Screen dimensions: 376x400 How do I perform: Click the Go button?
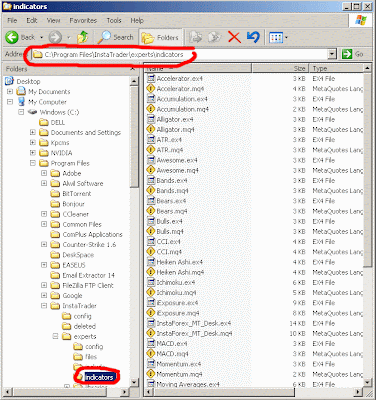(352, 54)
